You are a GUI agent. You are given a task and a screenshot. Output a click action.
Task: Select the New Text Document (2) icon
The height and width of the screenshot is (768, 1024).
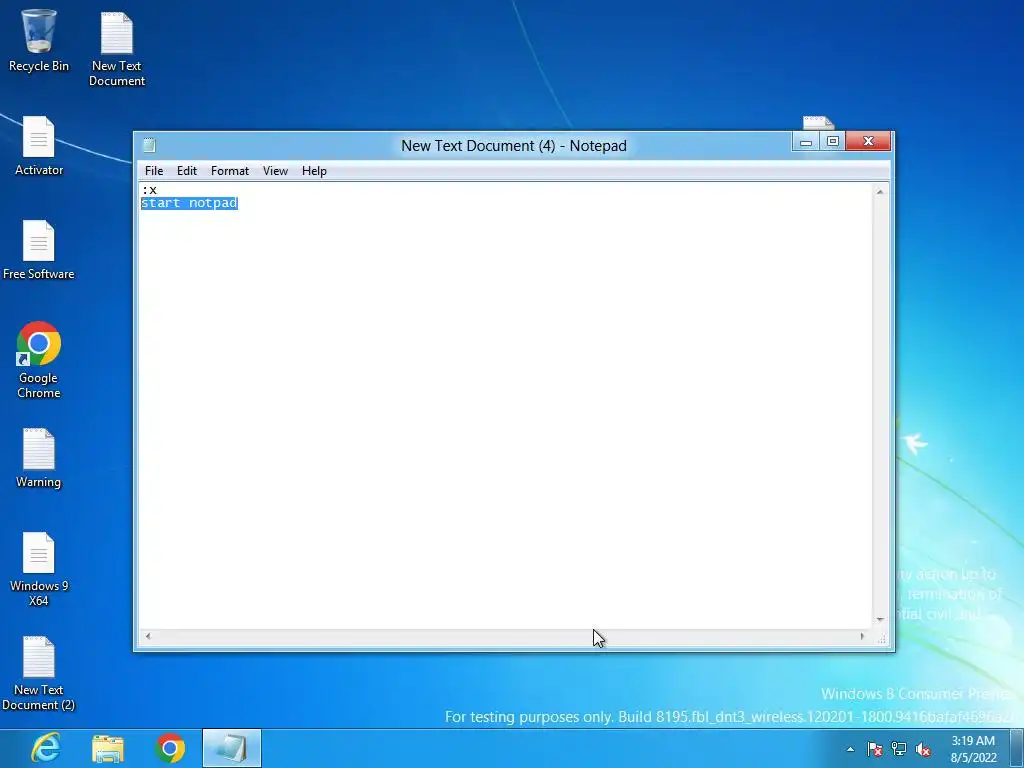click(x=39, y=673)
